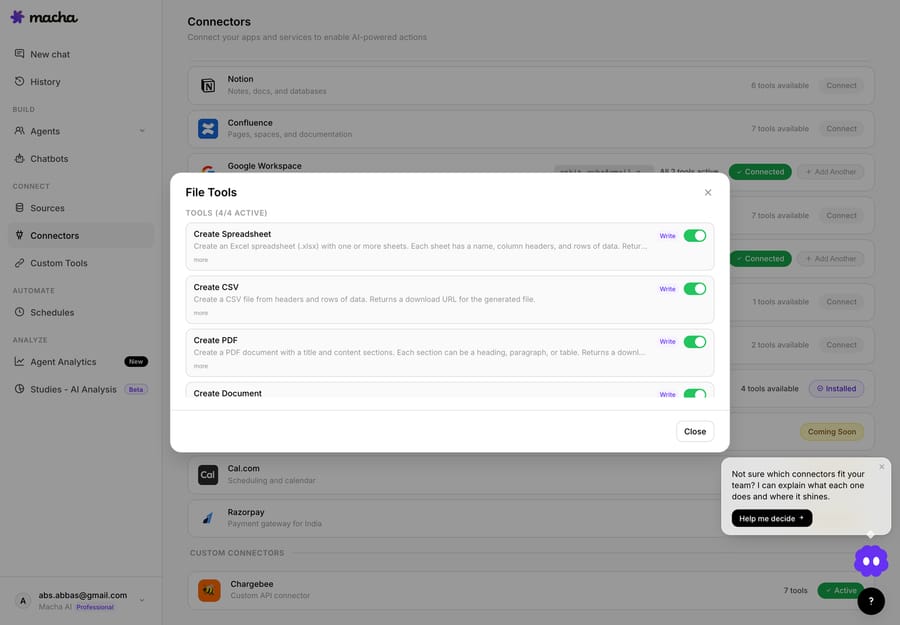Click the Write tag on Create CSV

(668, 289)
